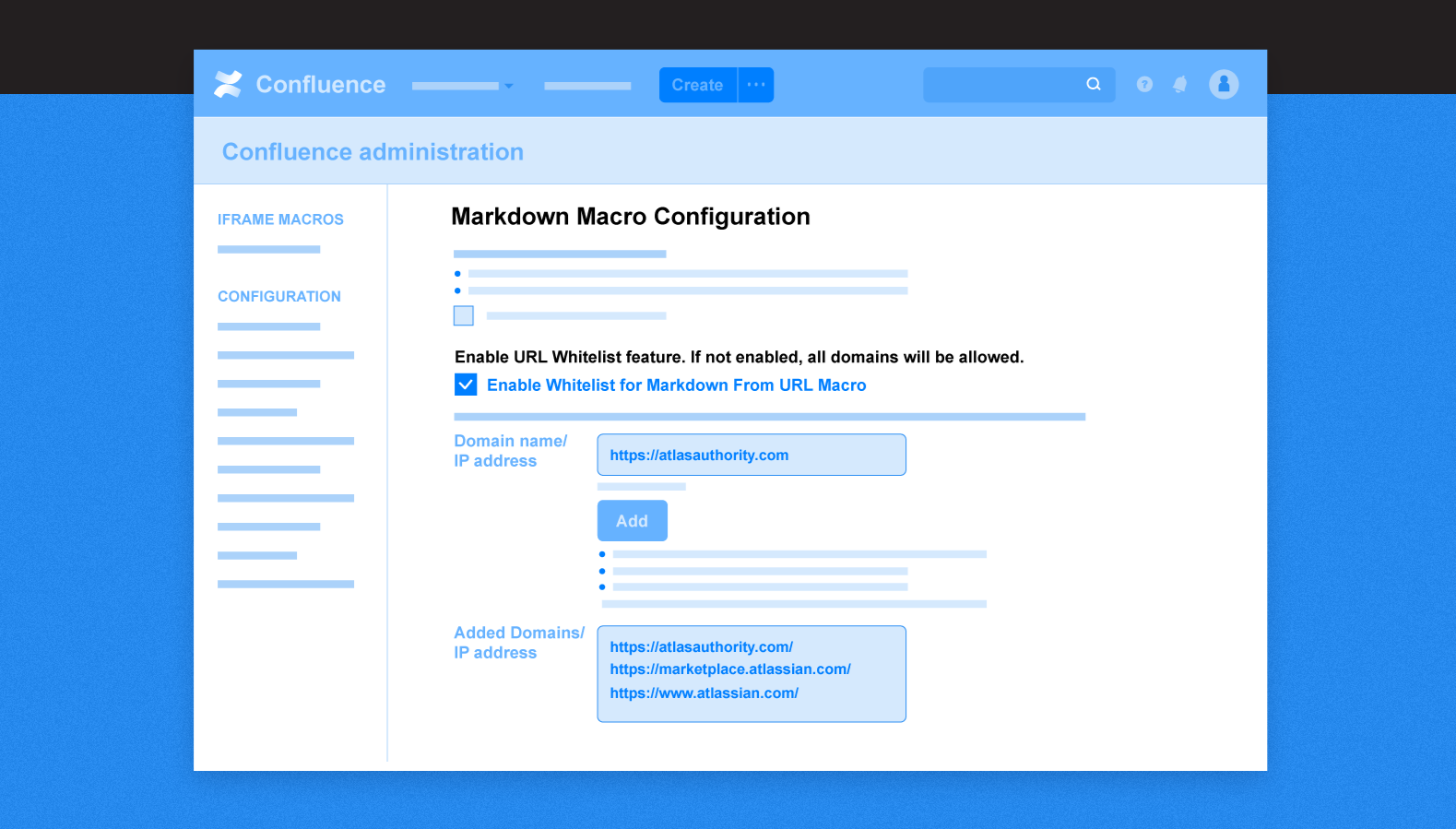
Task: Click the header search field
Action: coord(1019,84)
